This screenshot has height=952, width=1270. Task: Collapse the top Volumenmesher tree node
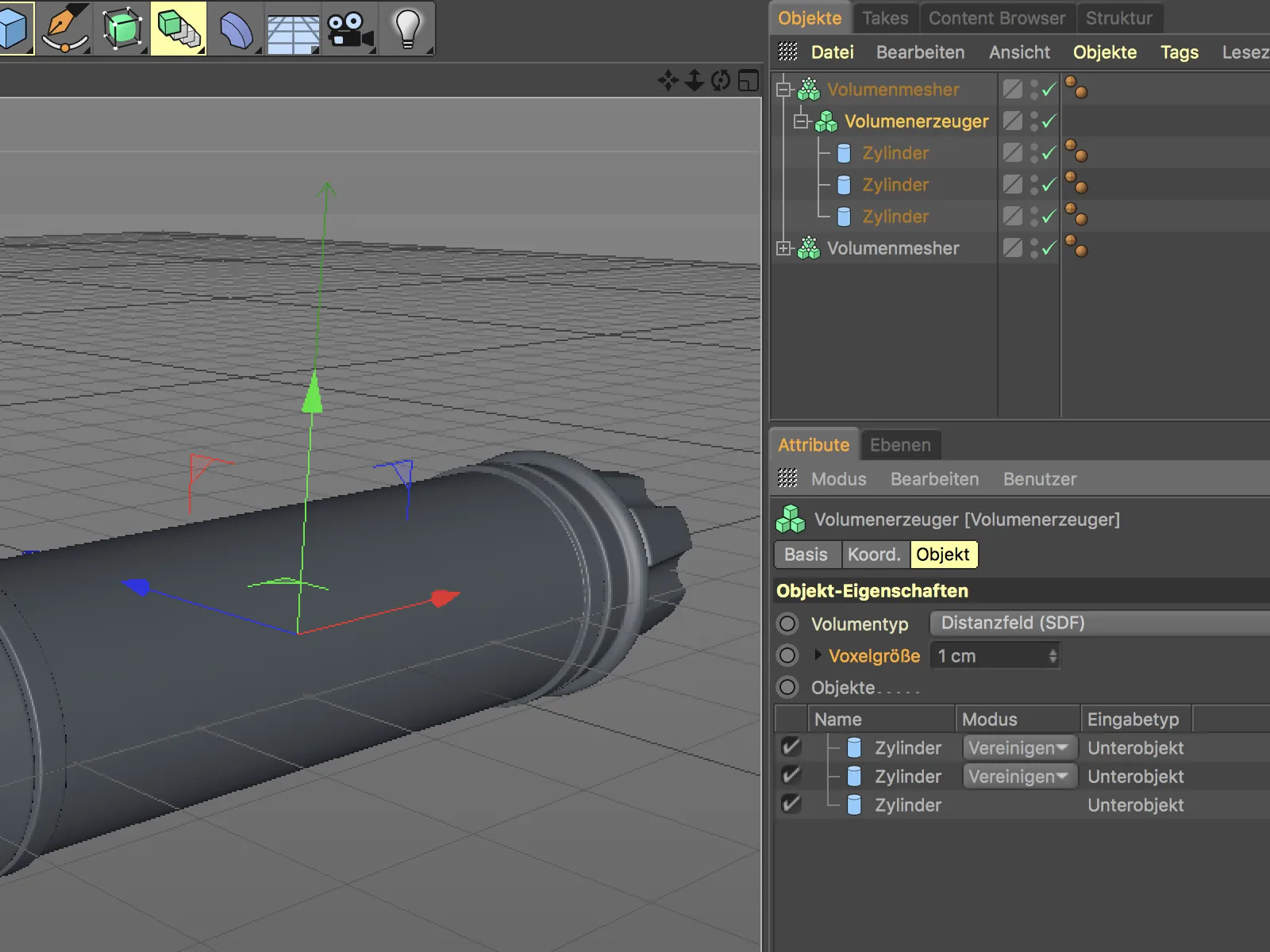coord(783,90)
